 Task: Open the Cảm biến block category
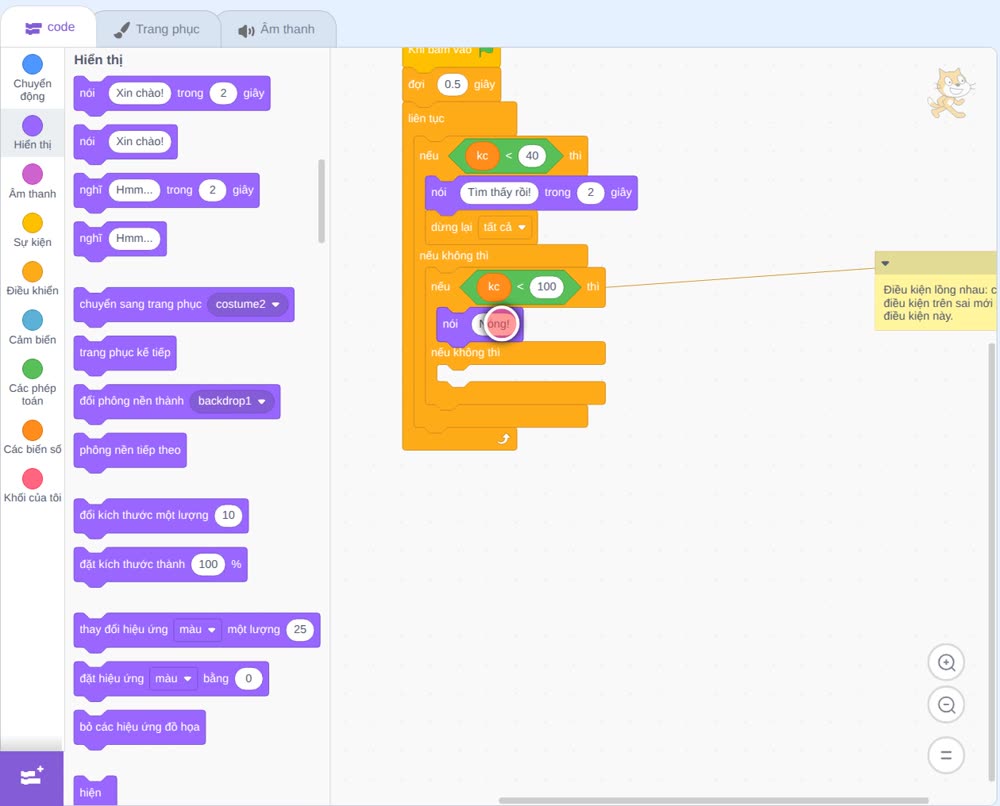33,328
